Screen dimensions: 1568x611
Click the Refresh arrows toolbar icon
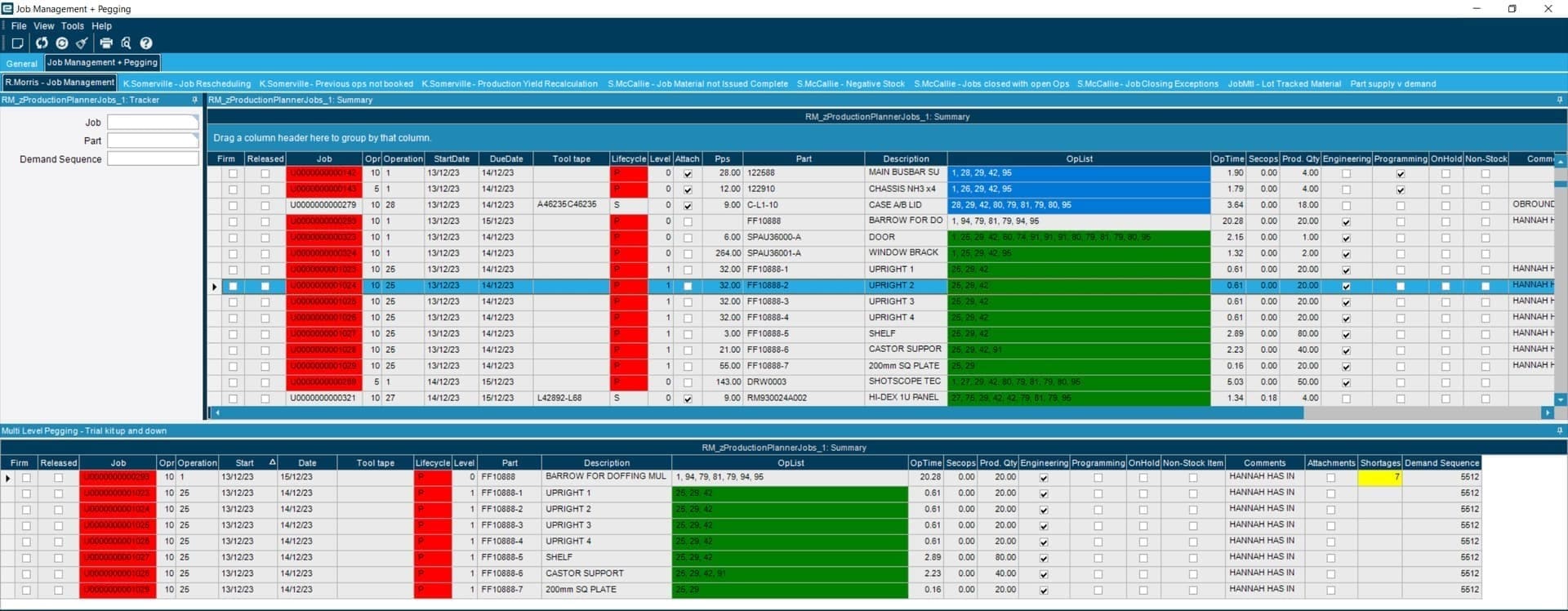point(41,43)
